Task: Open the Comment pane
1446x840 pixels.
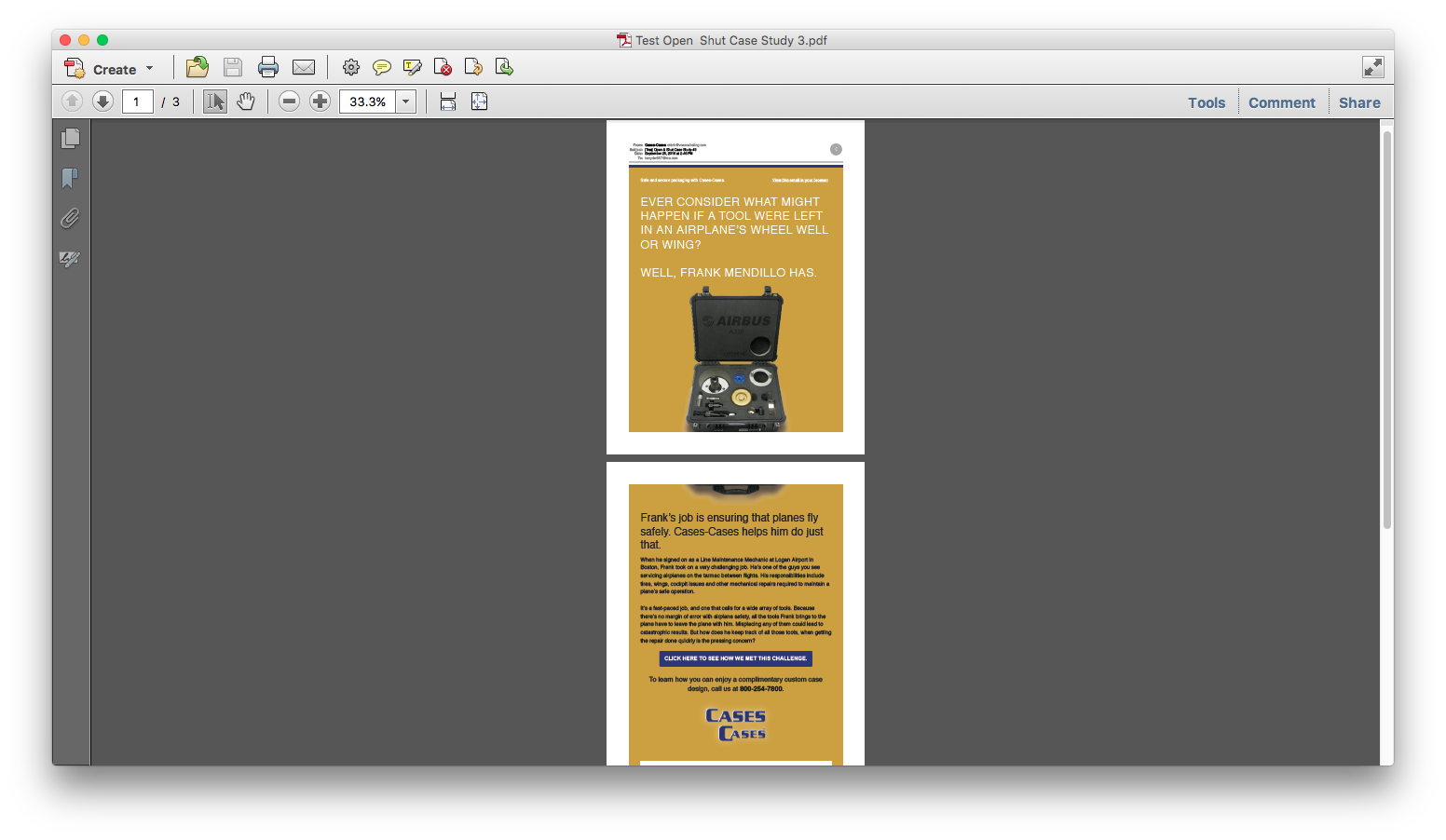Action: coord(1282,102)
